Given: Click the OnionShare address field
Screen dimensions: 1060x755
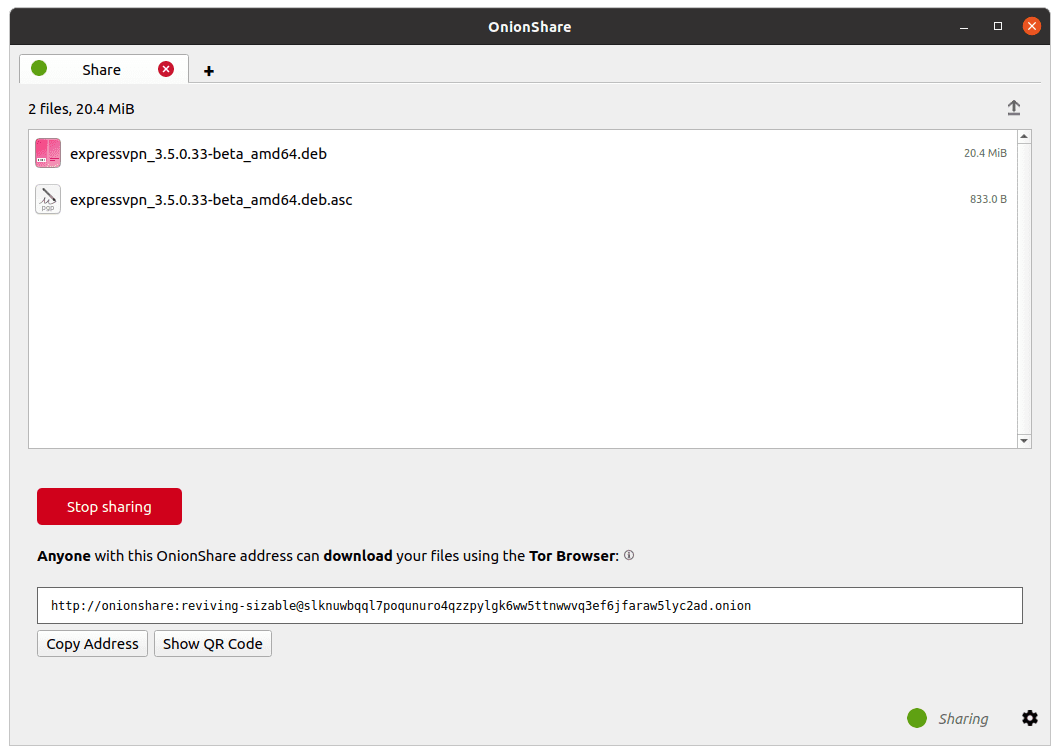Looking at the screenshot, I should click(529, 605).
